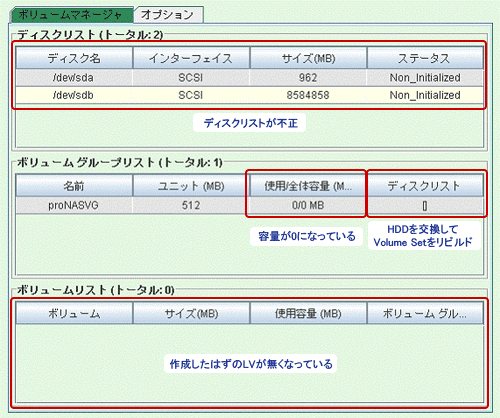
Task: Click the ステータス column header
Action: [425, 58]
